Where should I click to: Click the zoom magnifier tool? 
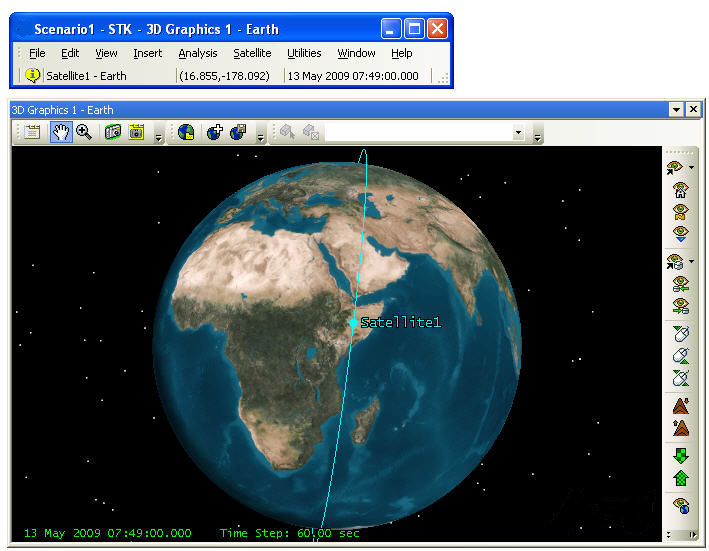(x=84, y=133)
